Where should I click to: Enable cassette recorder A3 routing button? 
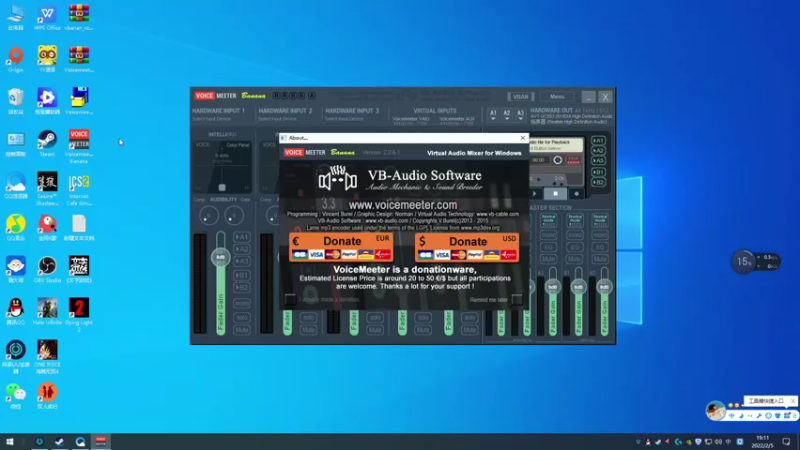598,160
